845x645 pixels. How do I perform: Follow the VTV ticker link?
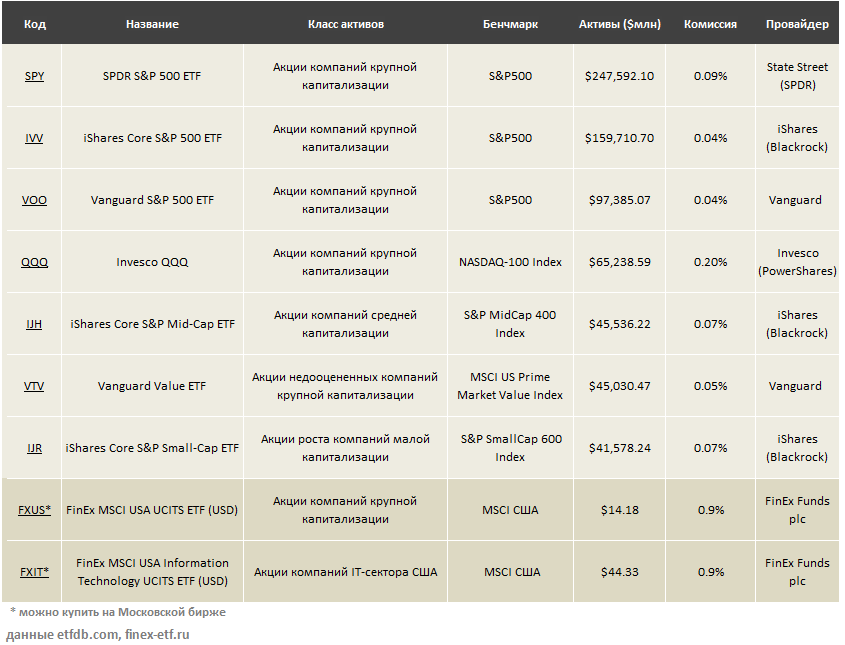point(34,386)
